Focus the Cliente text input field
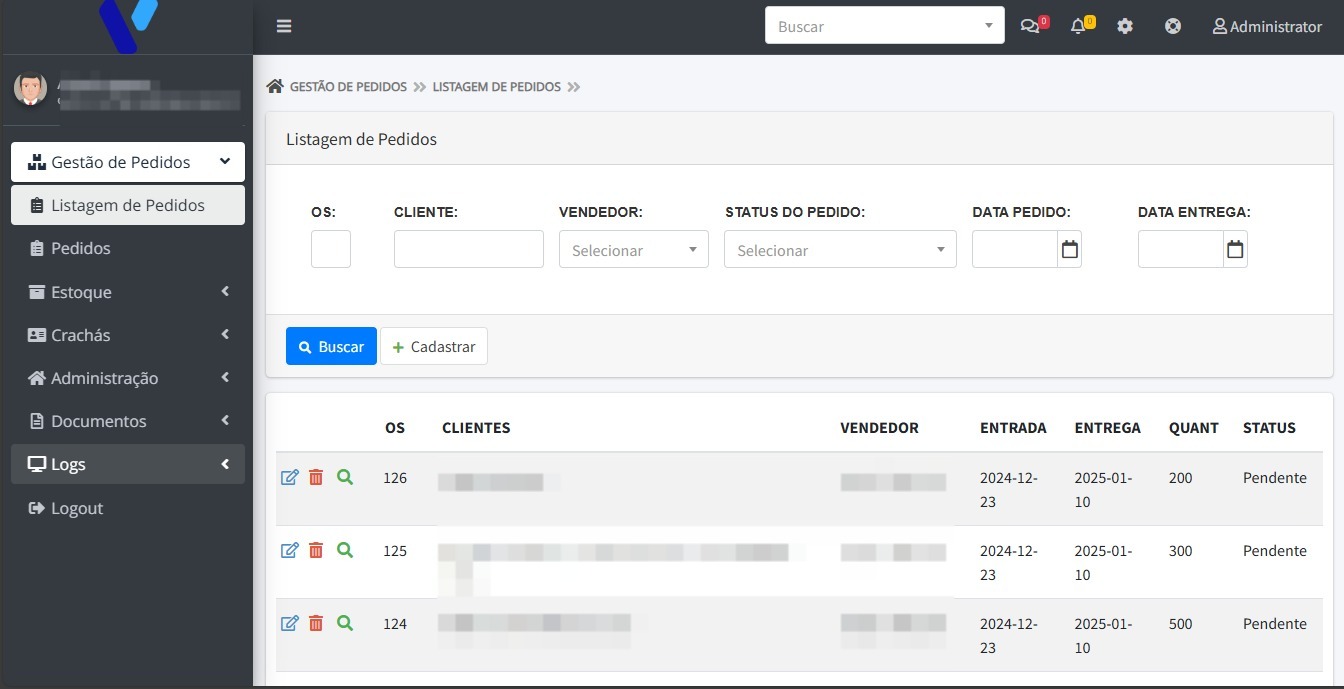1344x689 pixels. pos(468,249)
